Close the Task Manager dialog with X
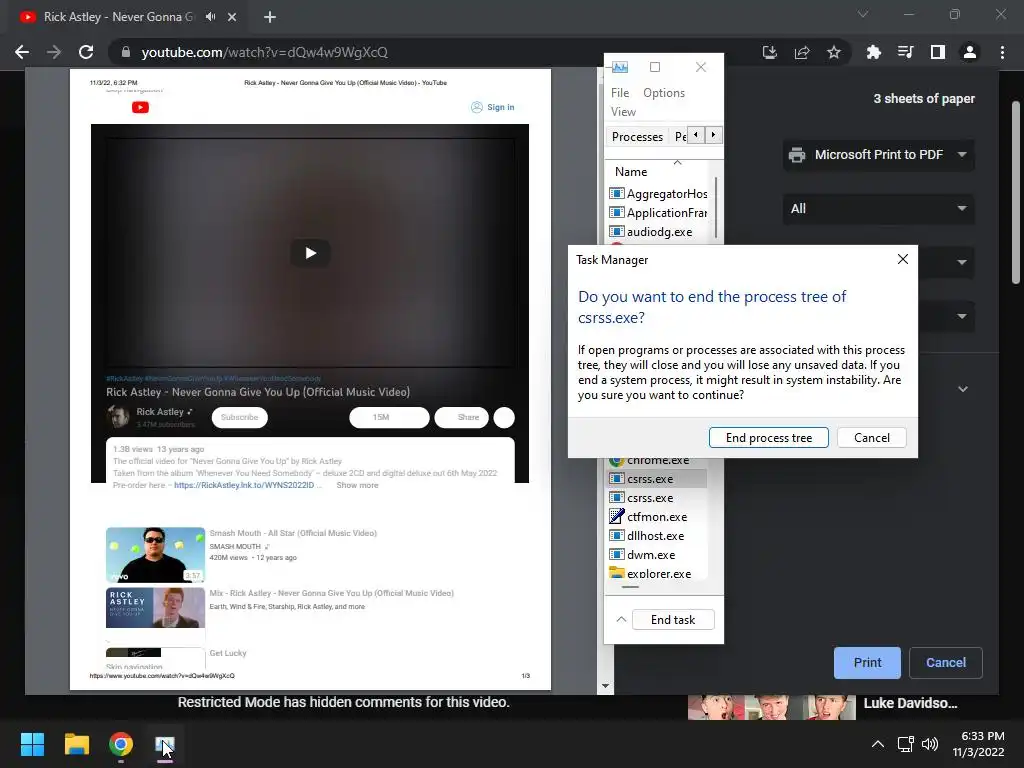This screenshot has width=1024, height=768. coord(903,259)
